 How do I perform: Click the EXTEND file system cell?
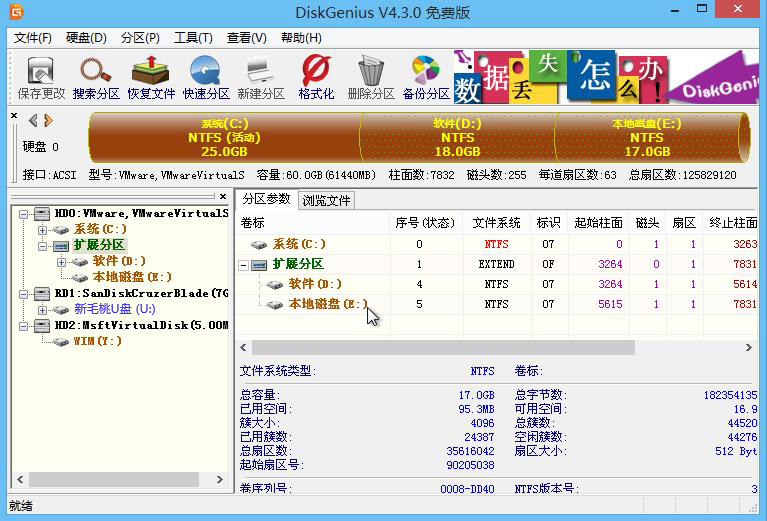click(496, 265)
